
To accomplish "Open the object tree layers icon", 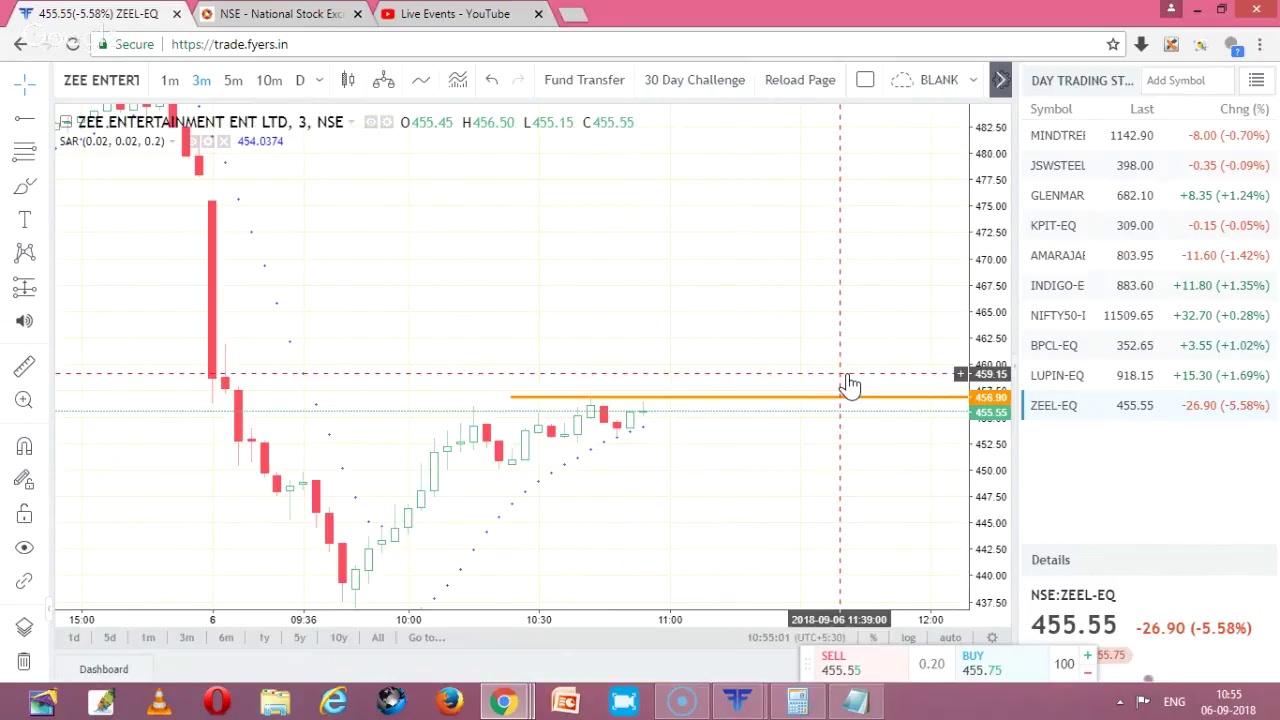I will pyautogui.click(x=25, y=627).
